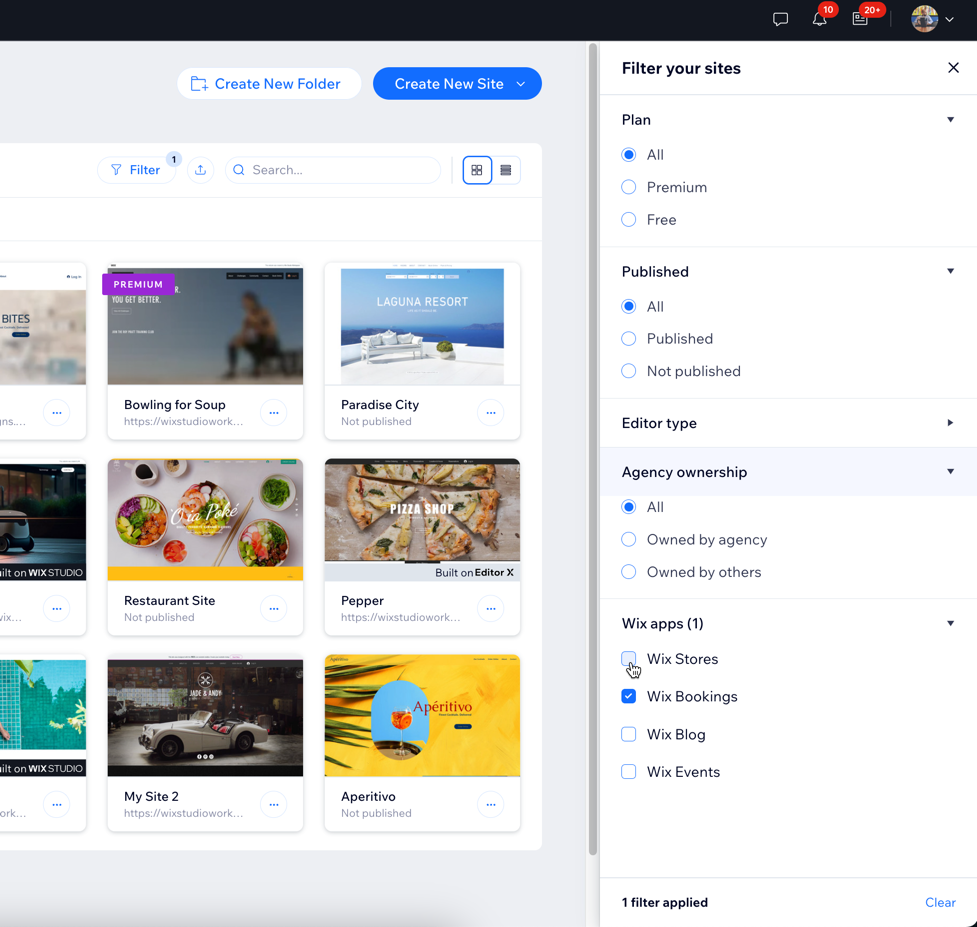Image resolution: width=977 pixels, height=927 pixels.
Task: Open more actions for the BITES site card
Action: pyautogui.click(x=57, y=412)
